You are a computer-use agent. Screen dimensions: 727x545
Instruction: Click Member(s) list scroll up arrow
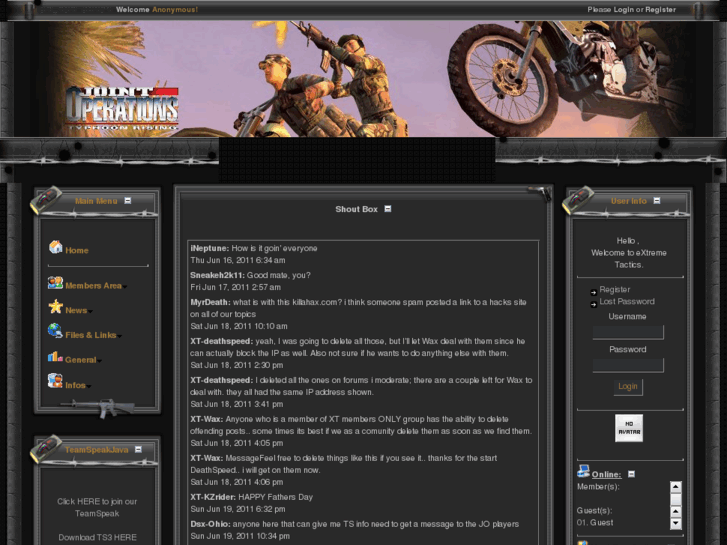(676, 487)
